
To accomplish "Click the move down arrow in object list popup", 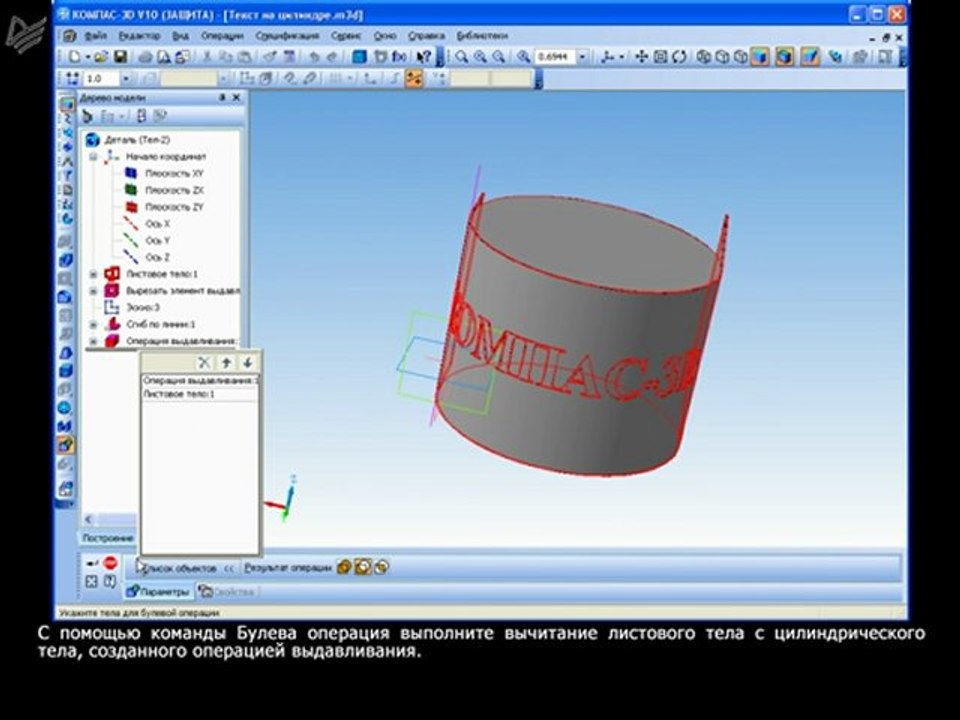I will pyautogui.click(x=247, y=362).
